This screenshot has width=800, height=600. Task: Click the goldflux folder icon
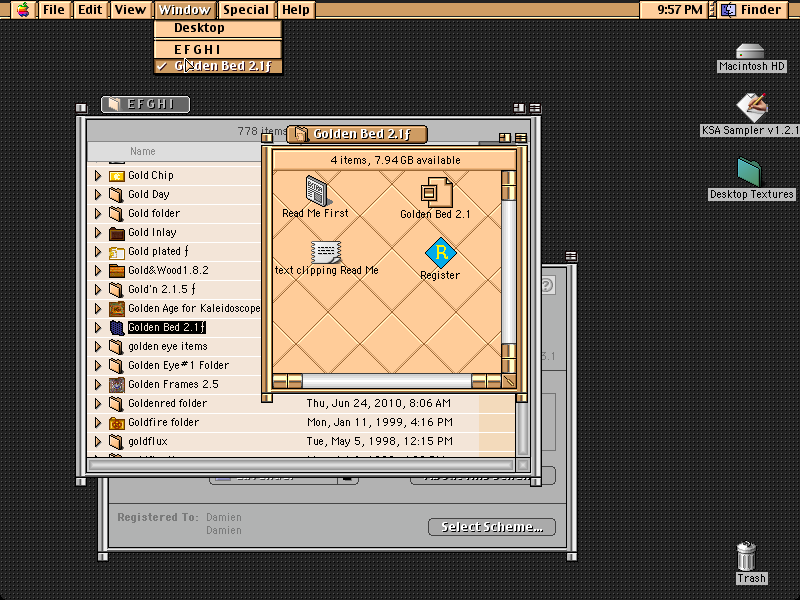117,442
